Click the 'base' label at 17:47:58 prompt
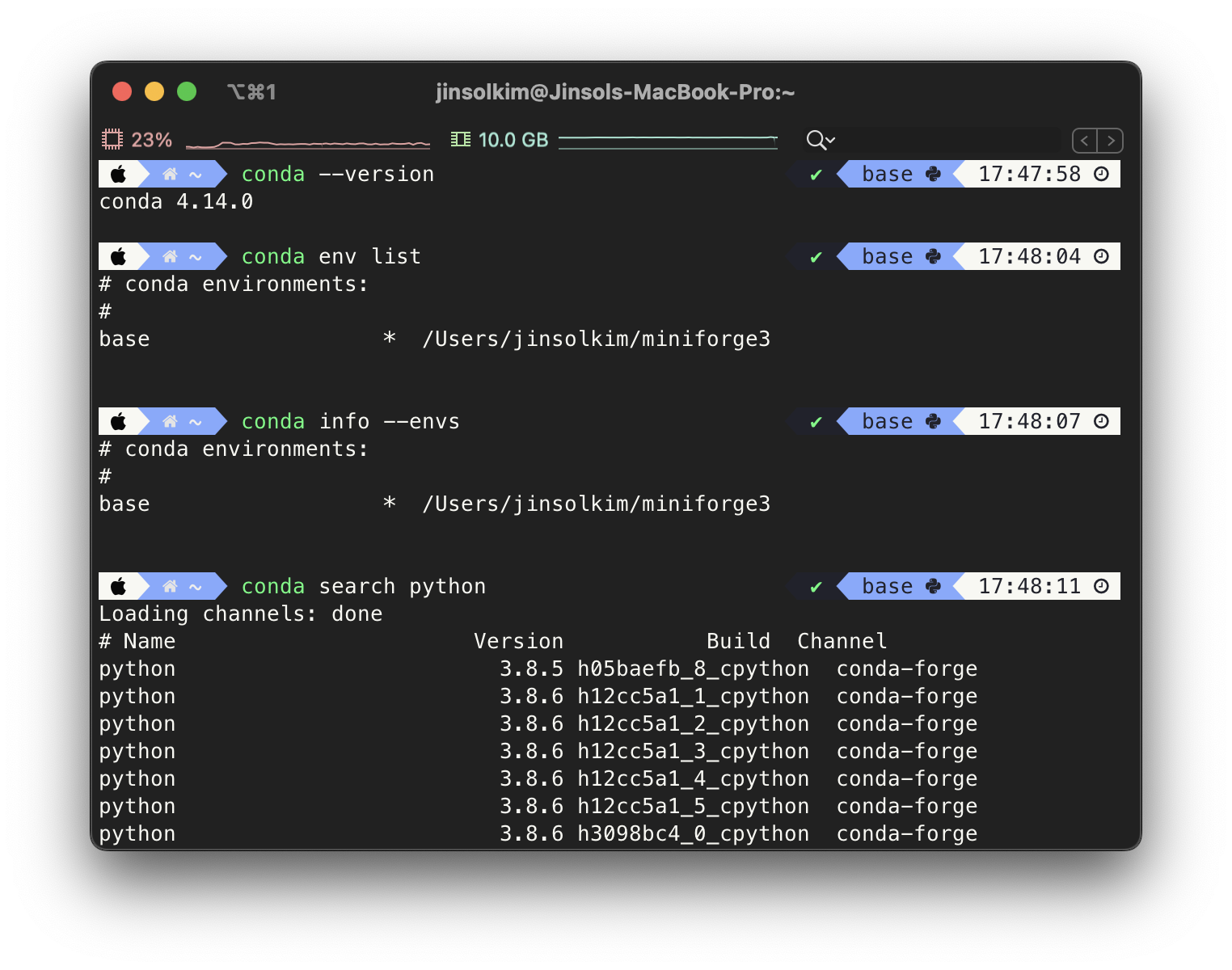 coord(888,174)
